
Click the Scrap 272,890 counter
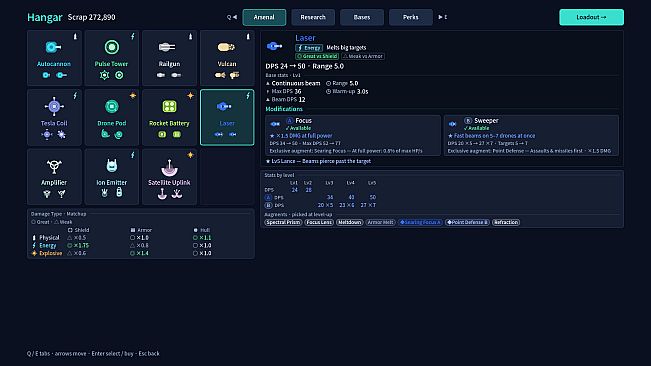coord(92,17)
